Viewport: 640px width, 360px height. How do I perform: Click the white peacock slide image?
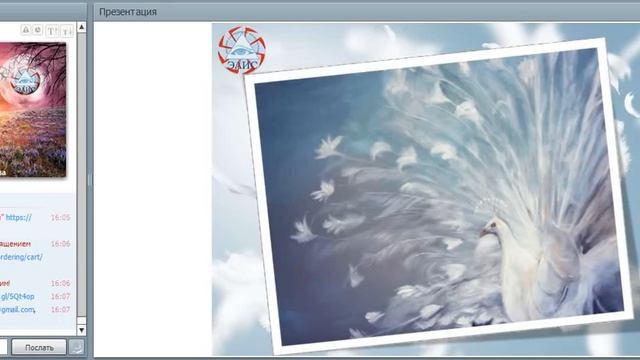(439, 196)
